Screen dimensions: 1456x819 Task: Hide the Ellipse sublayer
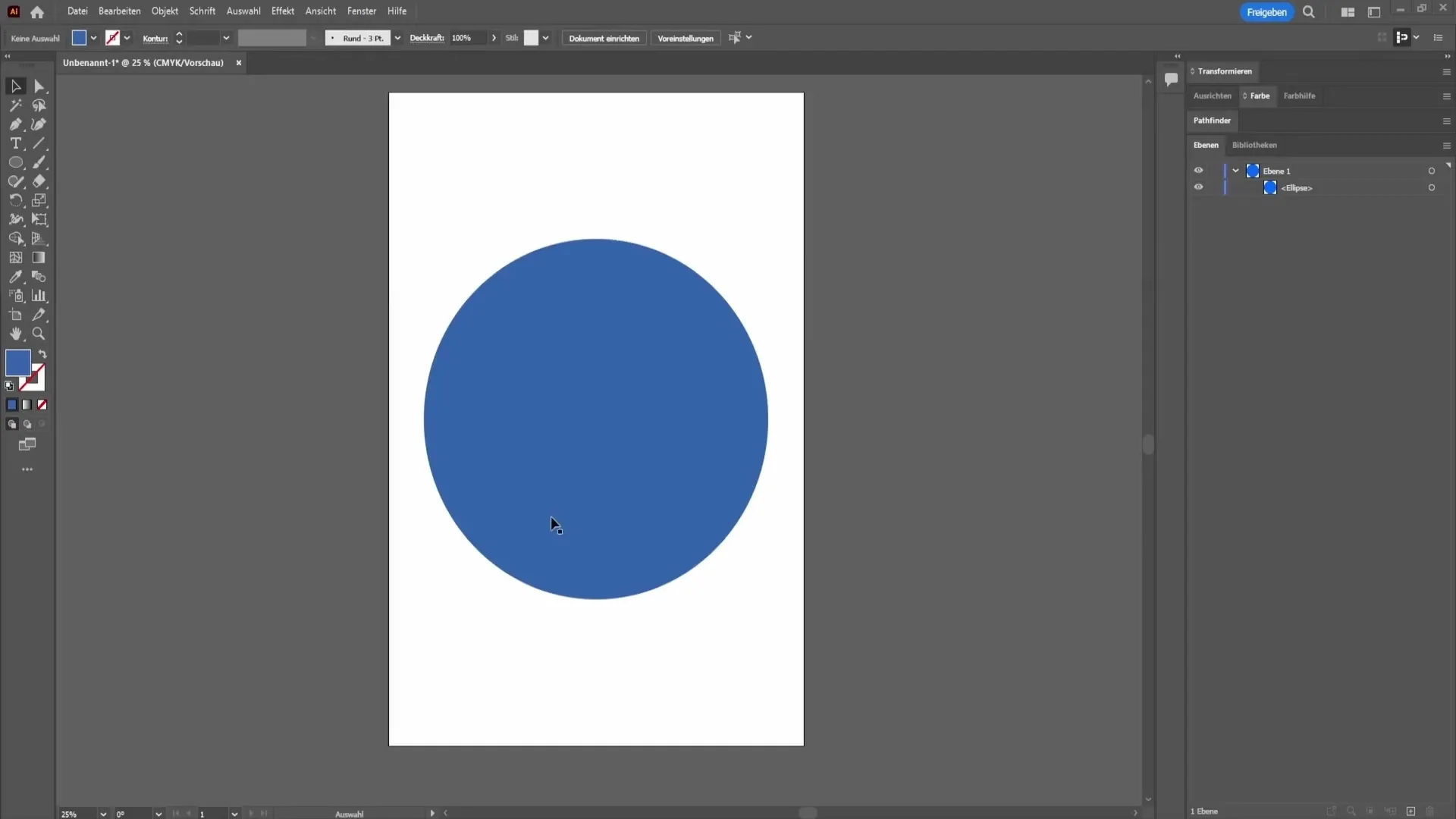click(1198, 187)
